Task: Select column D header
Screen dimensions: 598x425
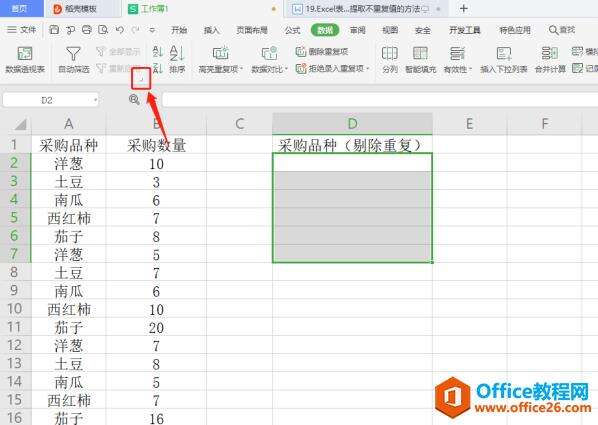Action: (x=352, y=124)
